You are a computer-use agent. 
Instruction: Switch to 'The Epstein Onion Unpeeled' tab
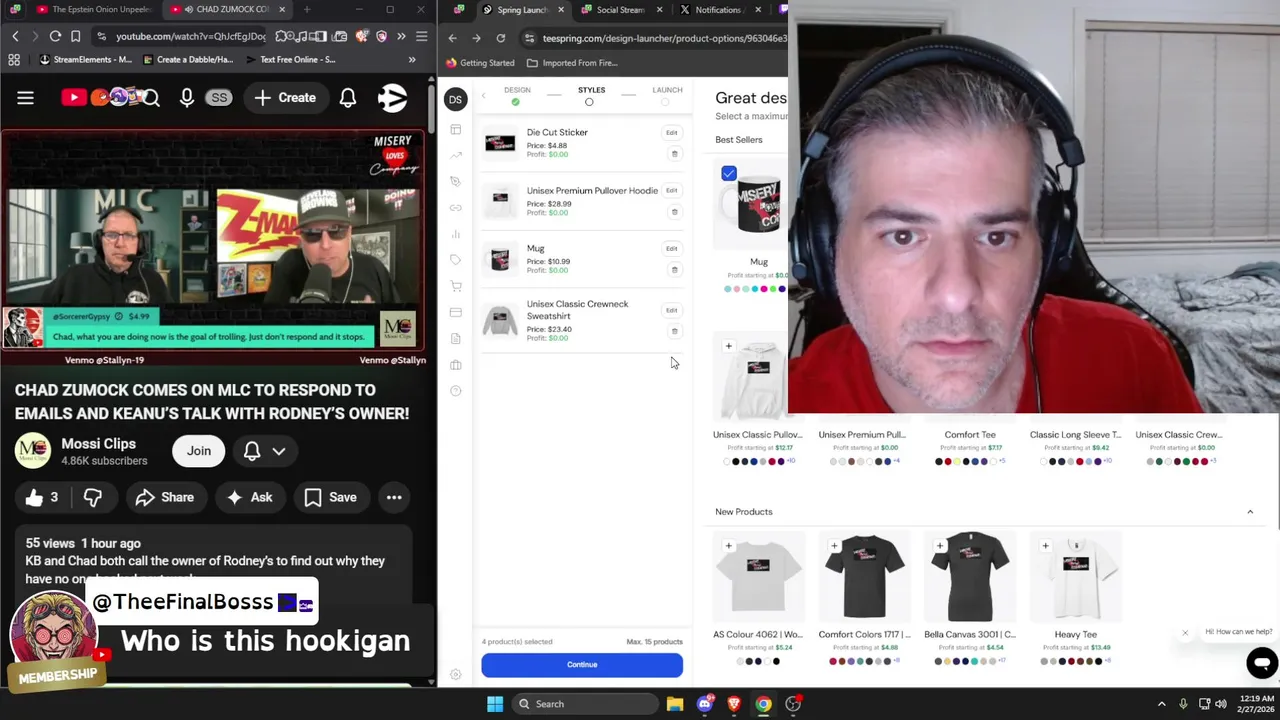point(93,10)
